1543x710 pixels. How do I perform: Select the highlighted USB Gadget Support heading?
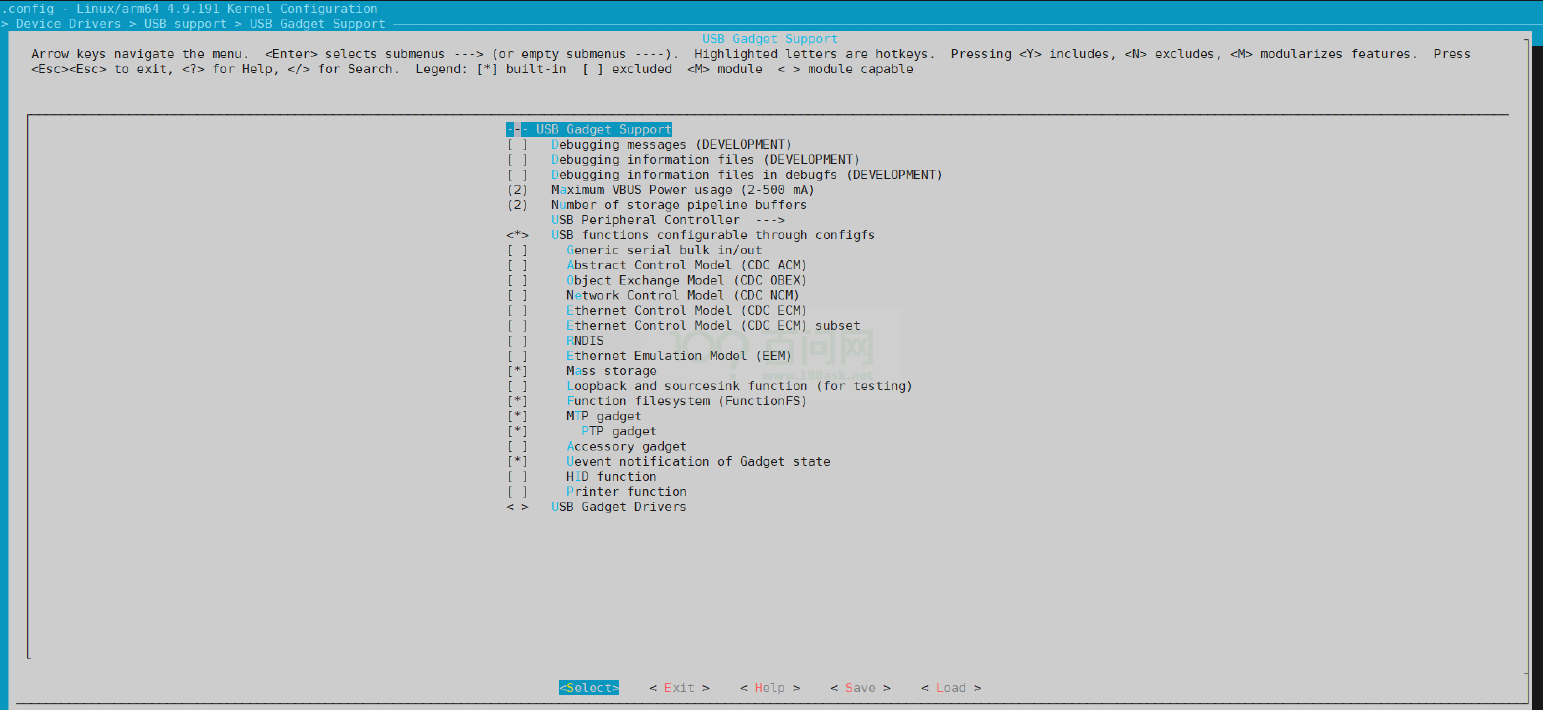coord(589,130)
